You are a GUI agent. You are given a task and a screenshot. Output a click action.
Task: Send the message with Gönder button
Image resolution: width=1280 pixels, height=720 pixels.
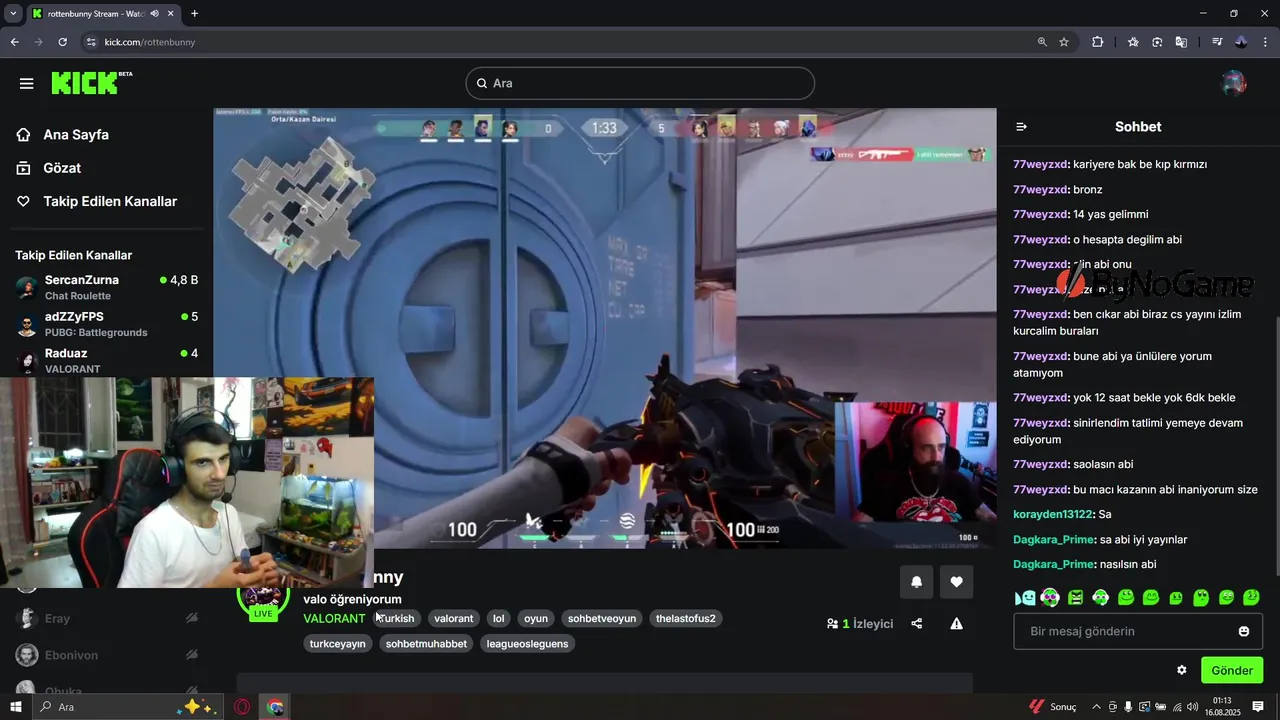click(1232, 670)
